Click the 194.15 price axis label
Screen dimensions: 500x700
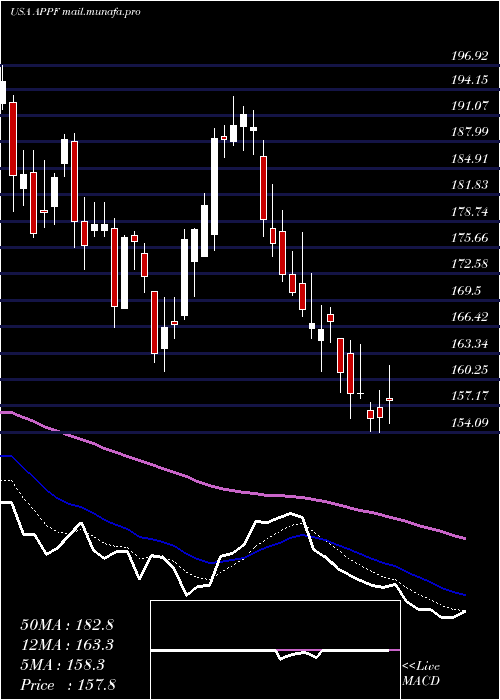click(468, 80)
